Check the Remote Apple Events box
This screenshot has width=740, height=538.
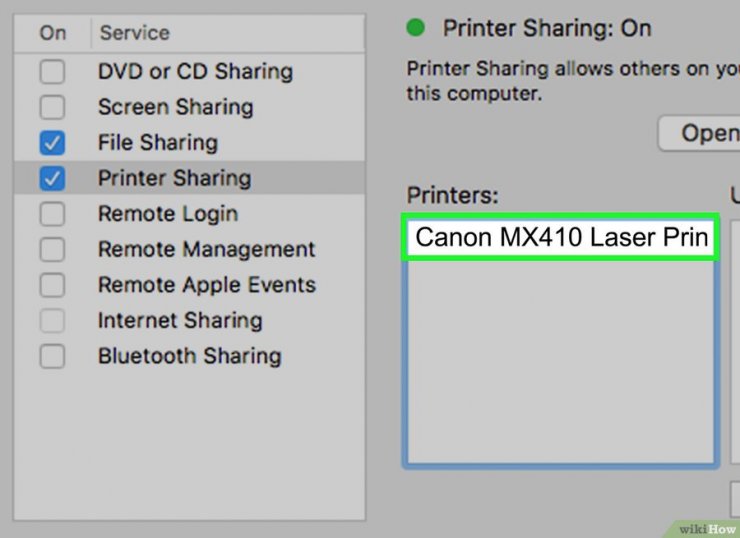tap(52, 285)
